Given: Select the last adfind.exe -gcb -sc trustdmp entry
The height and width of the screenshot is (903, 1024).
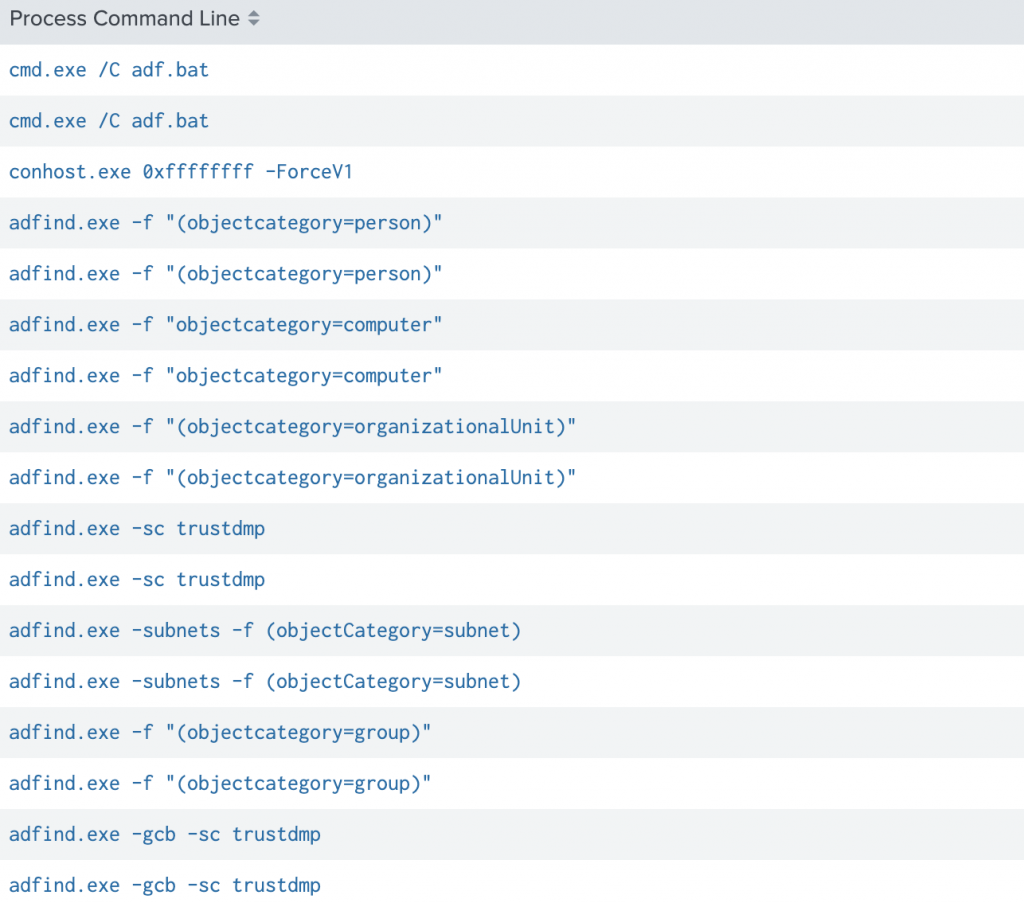Looking at the screenshot, I should (165, 886).
